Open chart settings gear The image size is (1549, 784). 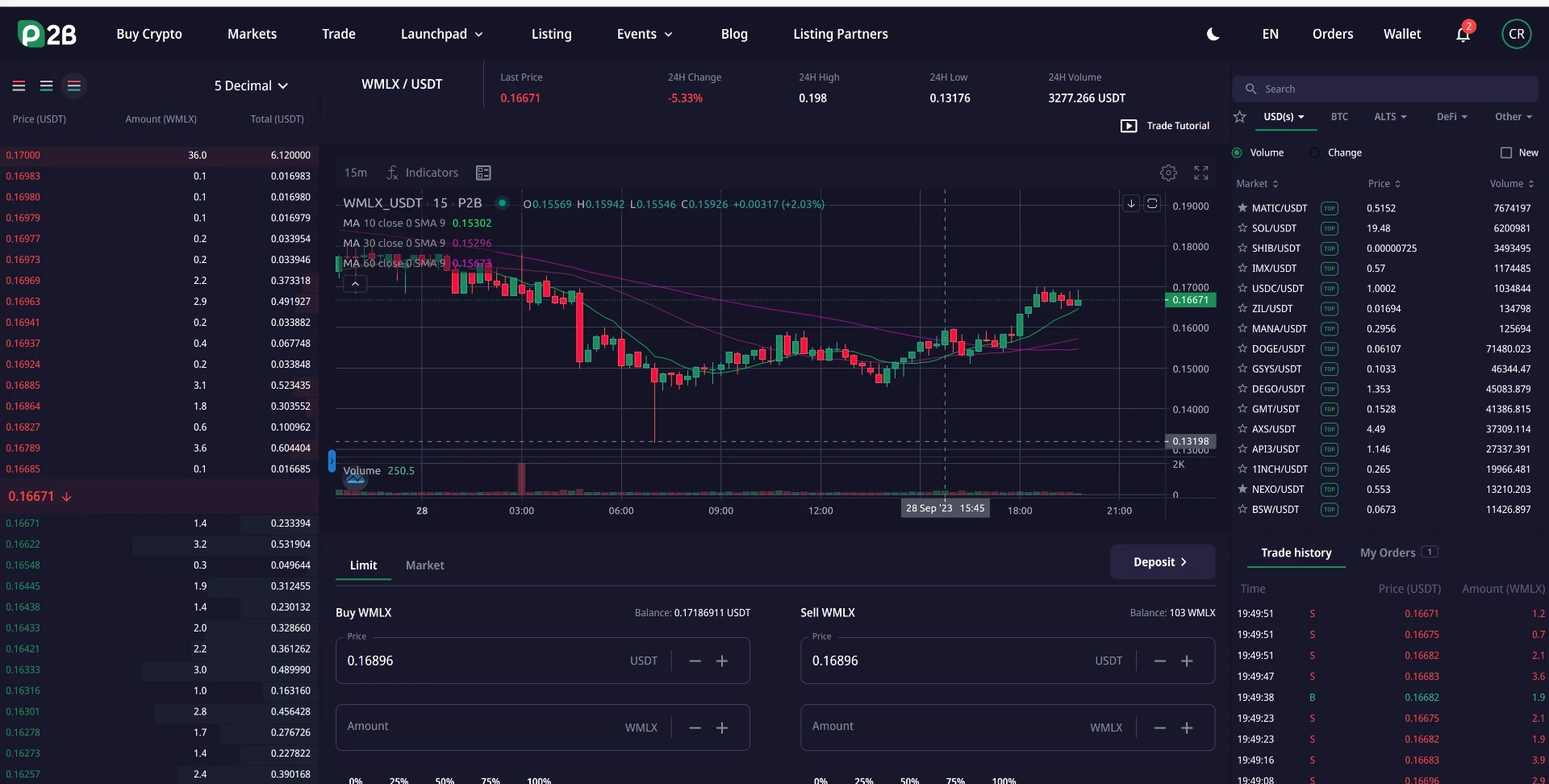point(1168,173)
